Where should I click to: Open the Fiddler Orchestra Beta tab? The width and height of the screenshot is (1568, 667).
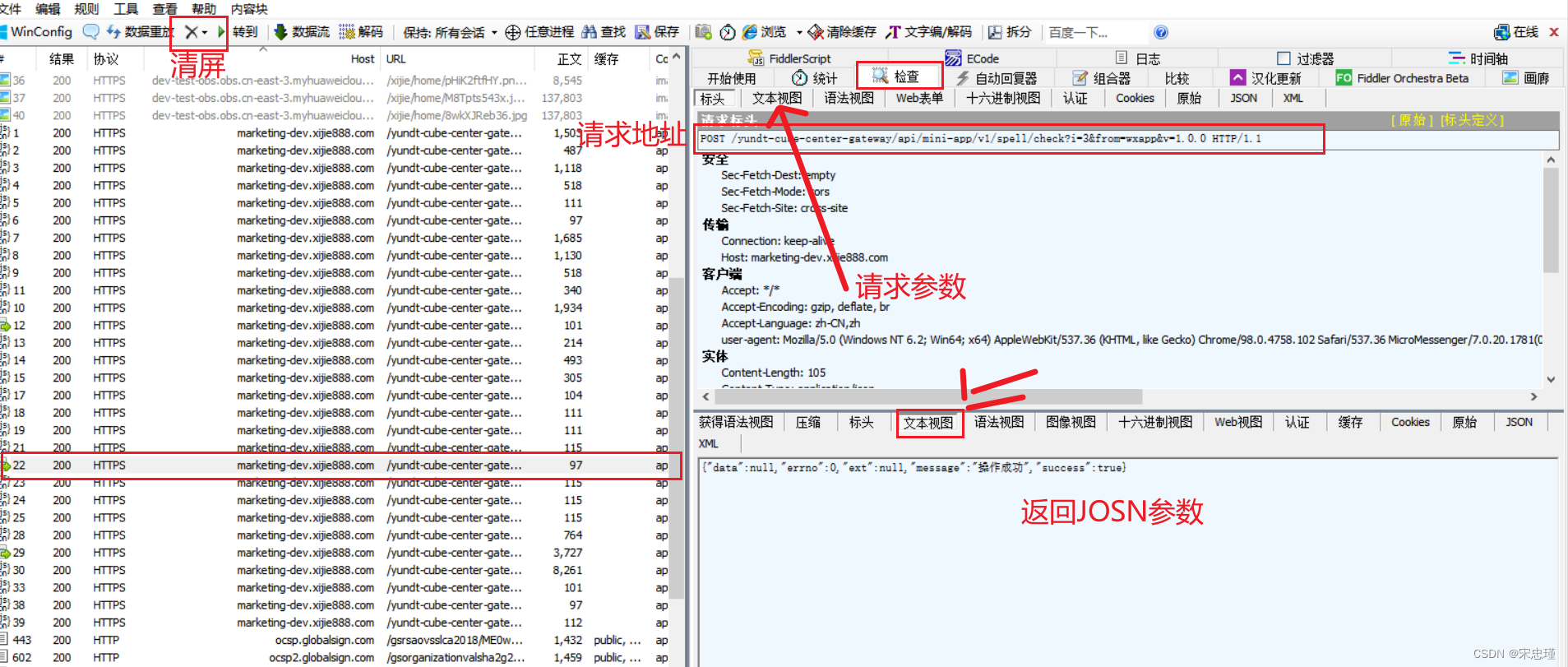[x=1403, y=78]
